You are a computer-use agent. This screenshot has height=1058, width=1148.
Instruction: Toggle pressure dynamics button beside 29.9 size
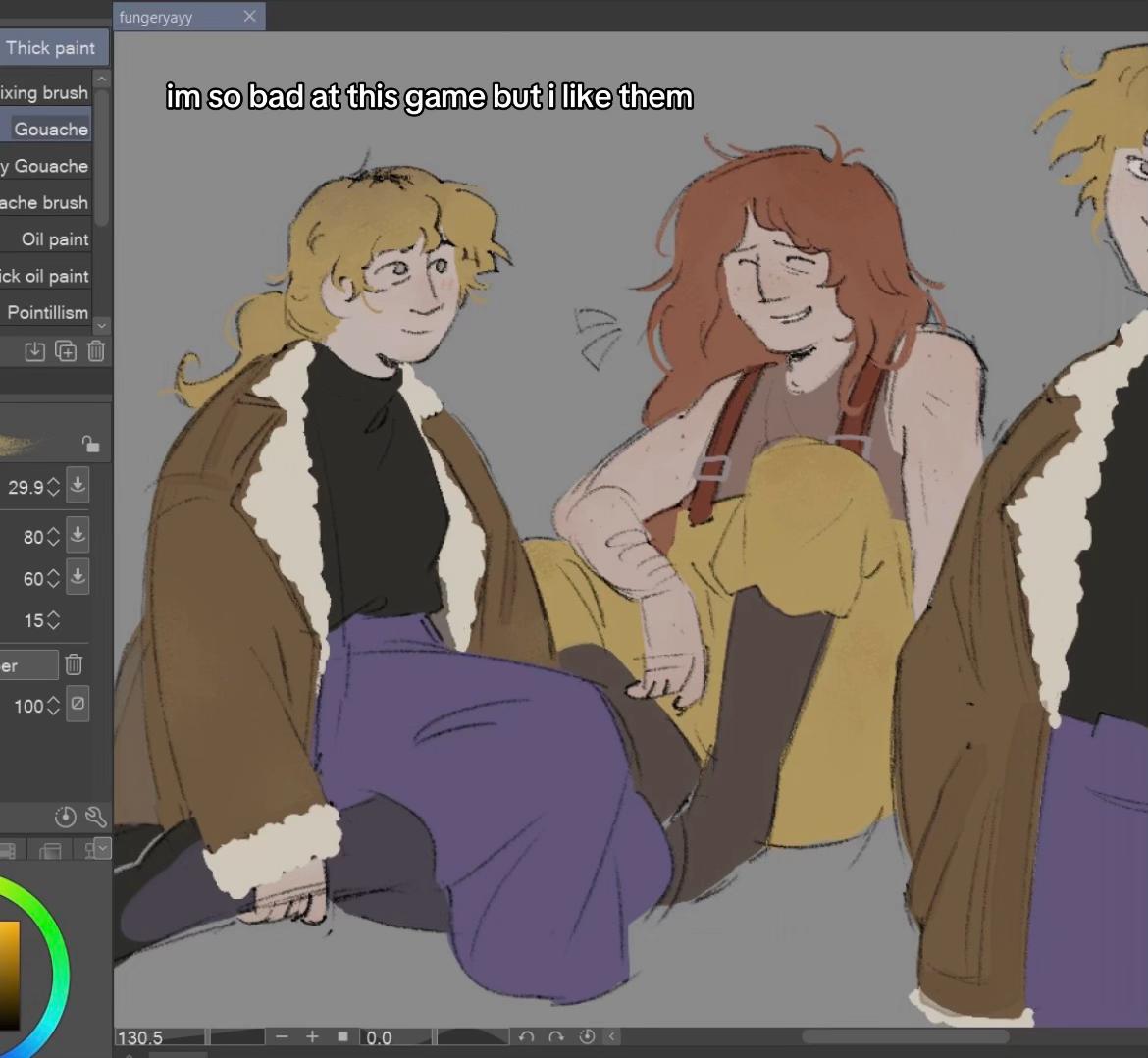(x=78, y=485)
